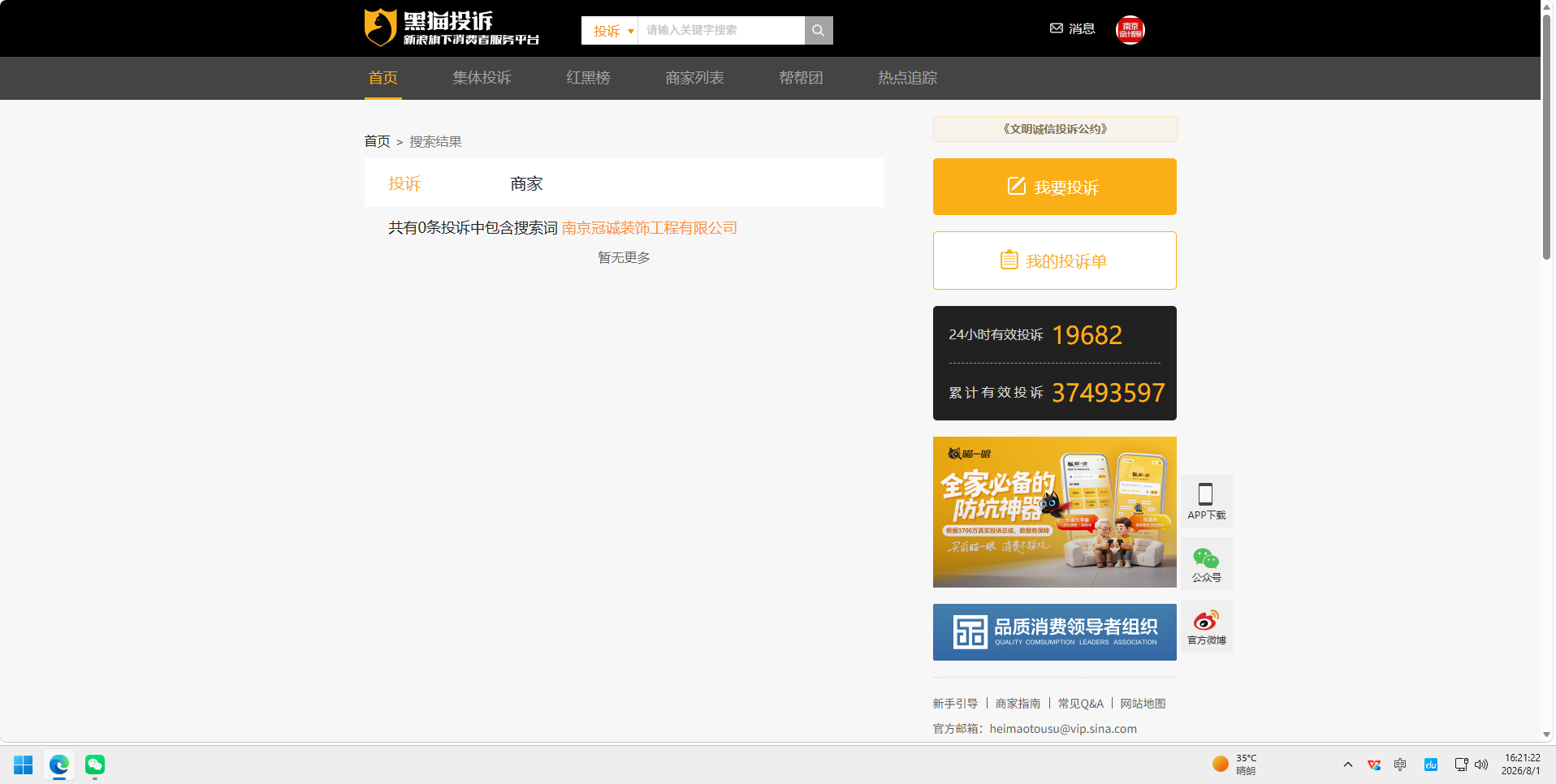Open the 品质消费领导者组织 banner
The width and height of the screenshot is (1556, 784).
pyautogui.click(x=1054, y=632)
